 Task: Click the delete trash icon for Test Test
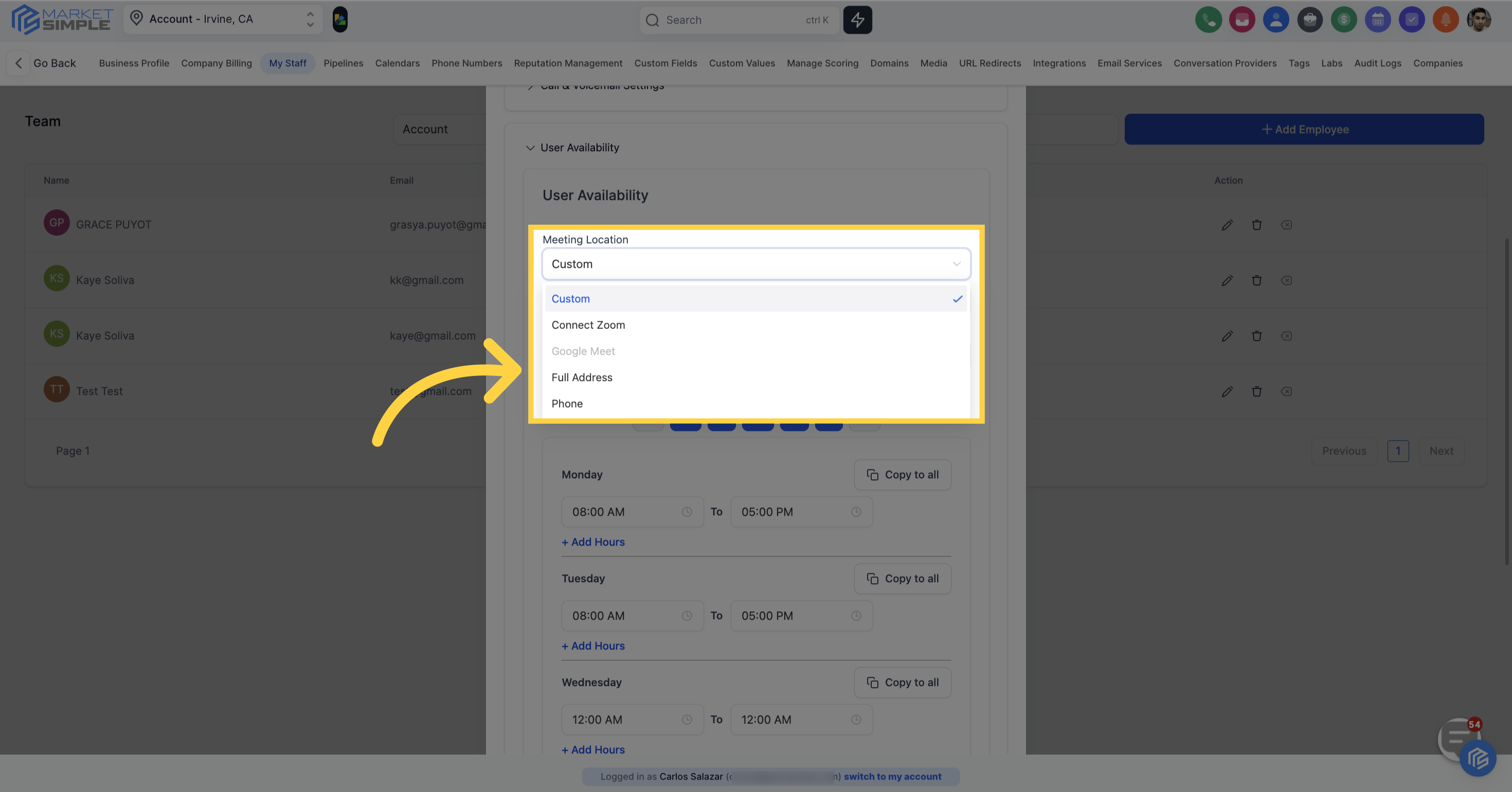[1257, 391]
